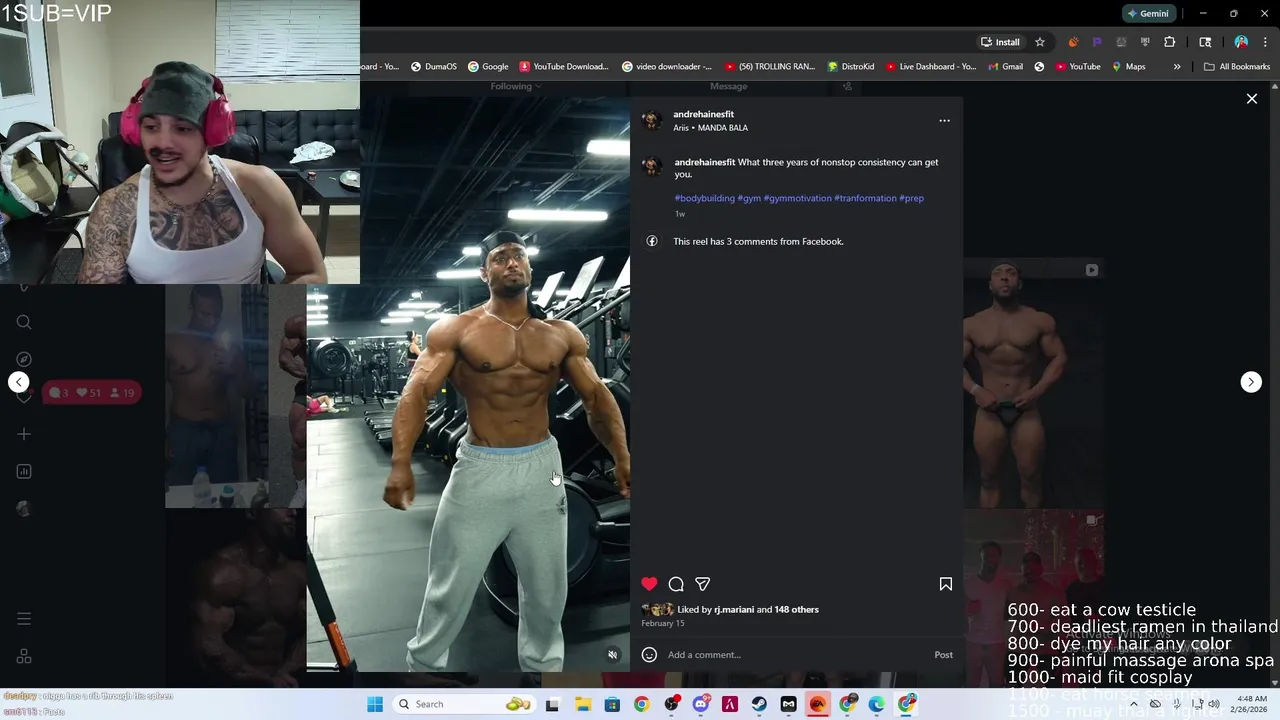Open the #tranformation hashtag
The width and height of the screenshot is (1280, 720).
click(x=865, y=198)
